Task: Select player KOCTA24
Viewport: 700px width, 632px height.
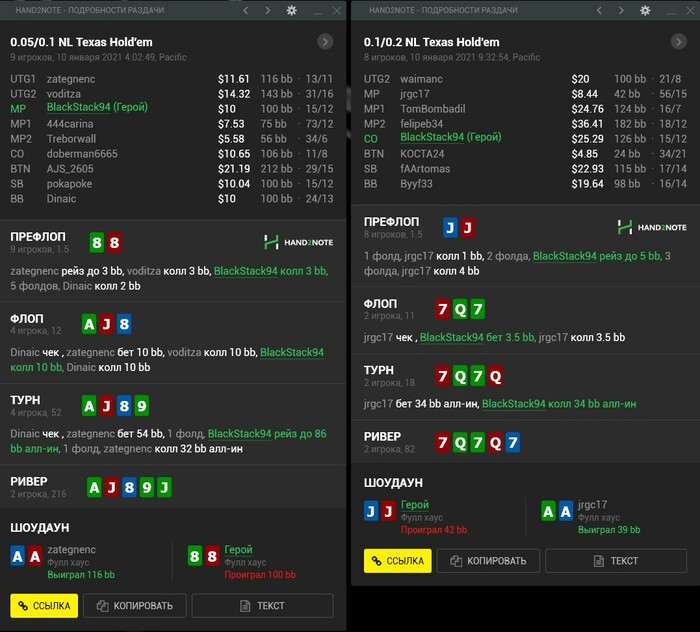Action: point(422,154)
